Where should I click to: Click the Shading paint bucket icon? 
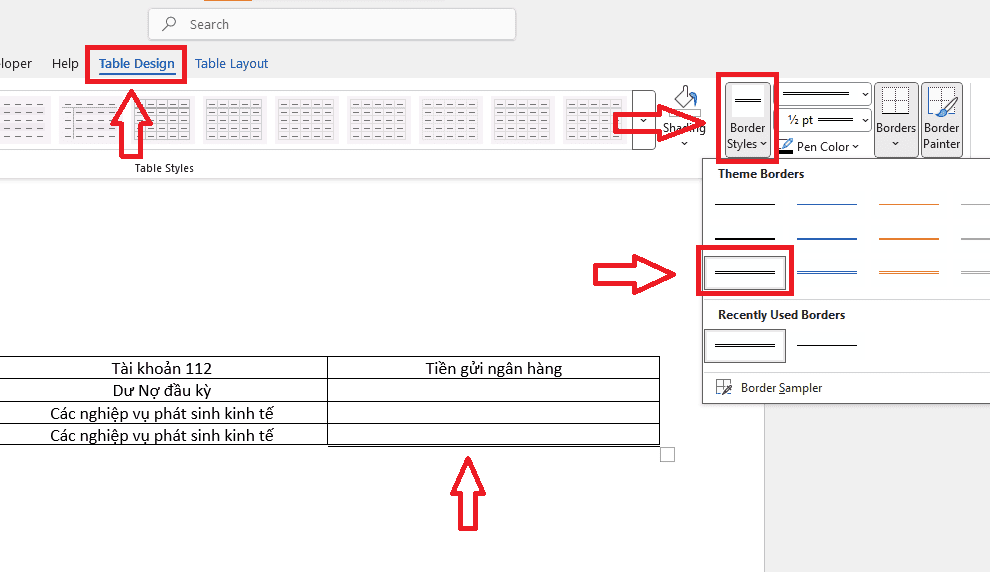coord(685,99)
